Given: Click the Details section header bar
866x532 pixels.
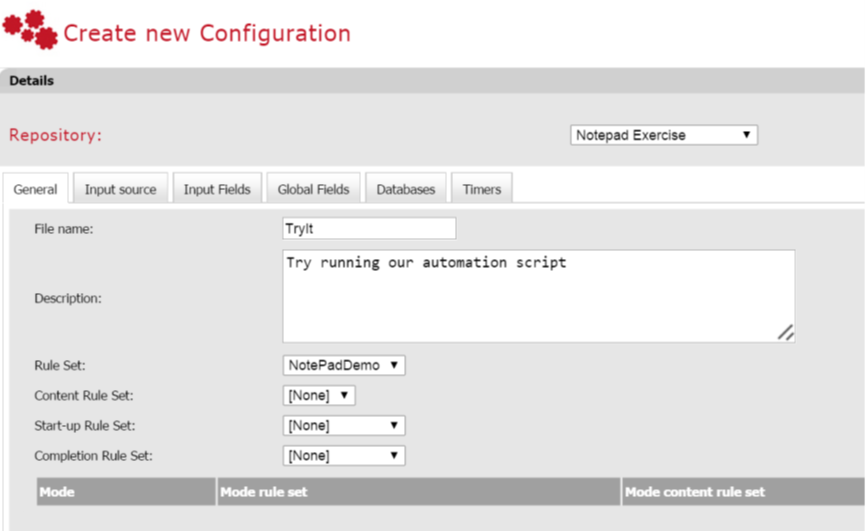Looking at the screenshot, I should tap(433, 81).
